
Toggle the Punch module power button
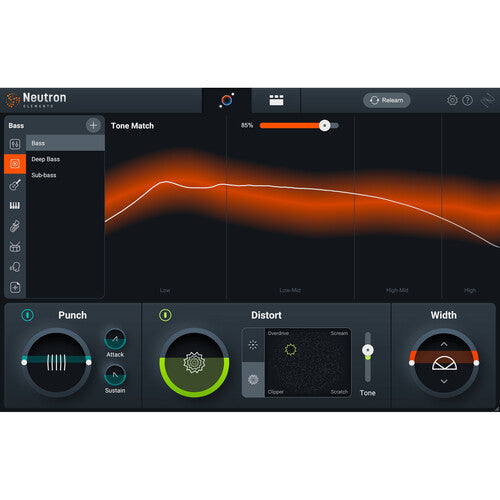pos(27,315)
